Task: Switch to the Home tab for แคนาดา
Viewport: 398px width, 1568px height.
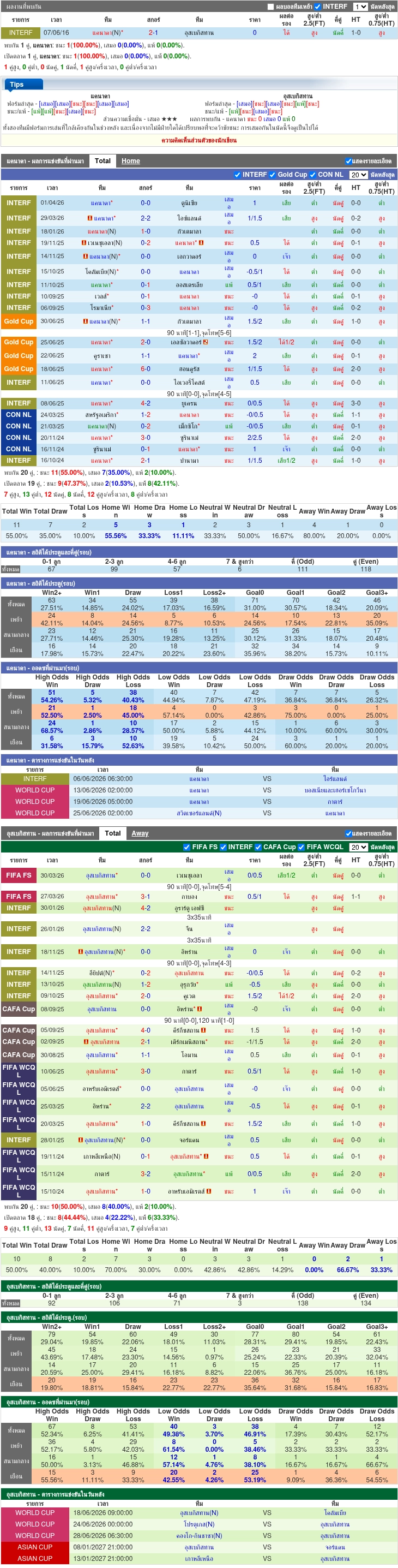Action: 131,160
